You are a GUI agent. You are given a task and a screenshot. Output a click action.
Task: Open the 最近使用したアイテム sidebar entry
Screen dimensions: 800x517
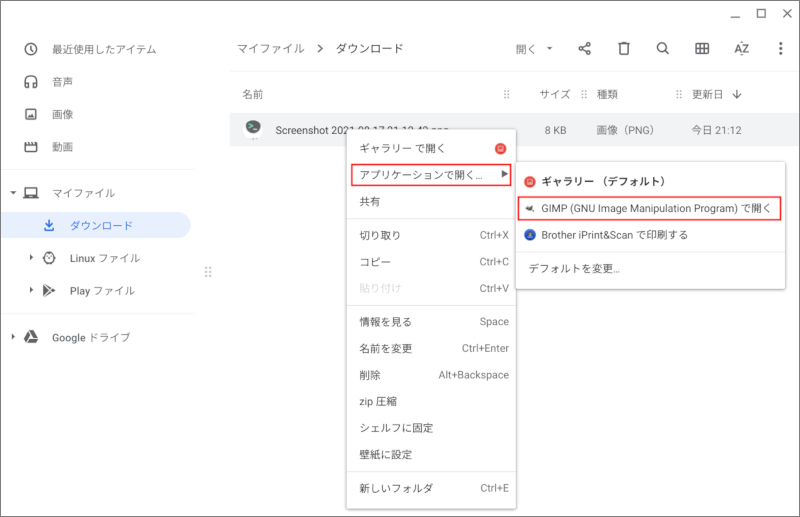click(104, 49)
